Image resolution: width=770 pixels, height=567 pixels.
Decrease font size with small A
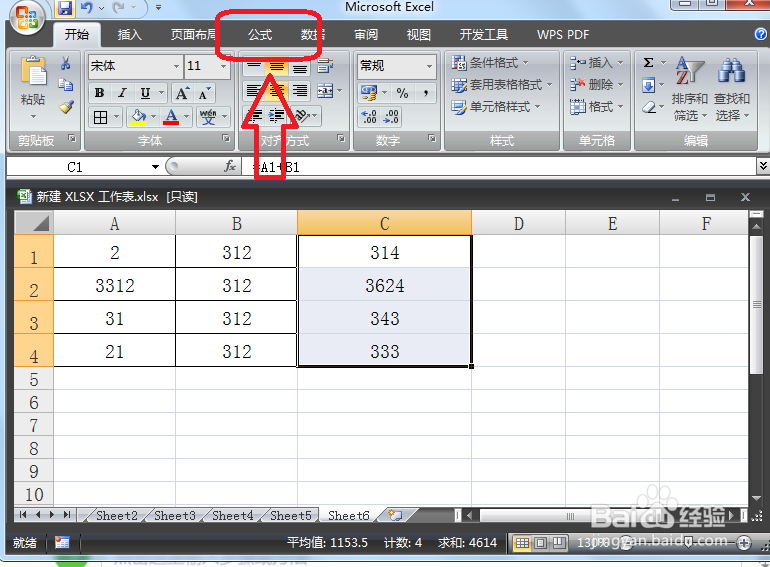click(x=204, y=93)
